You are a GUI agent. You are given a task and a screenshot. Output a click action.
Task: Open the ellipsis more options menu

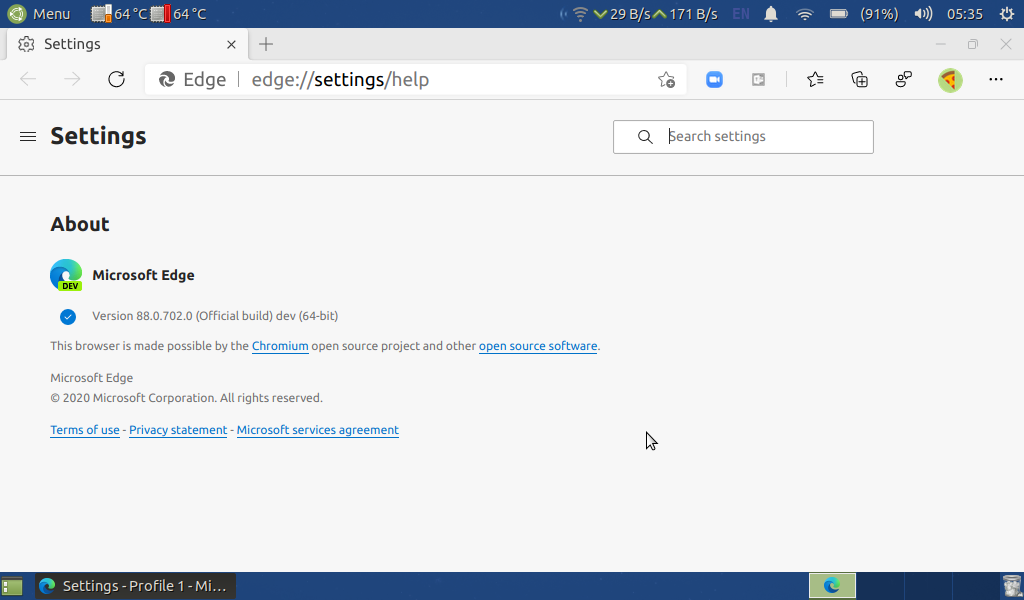(x=995, y=79)
